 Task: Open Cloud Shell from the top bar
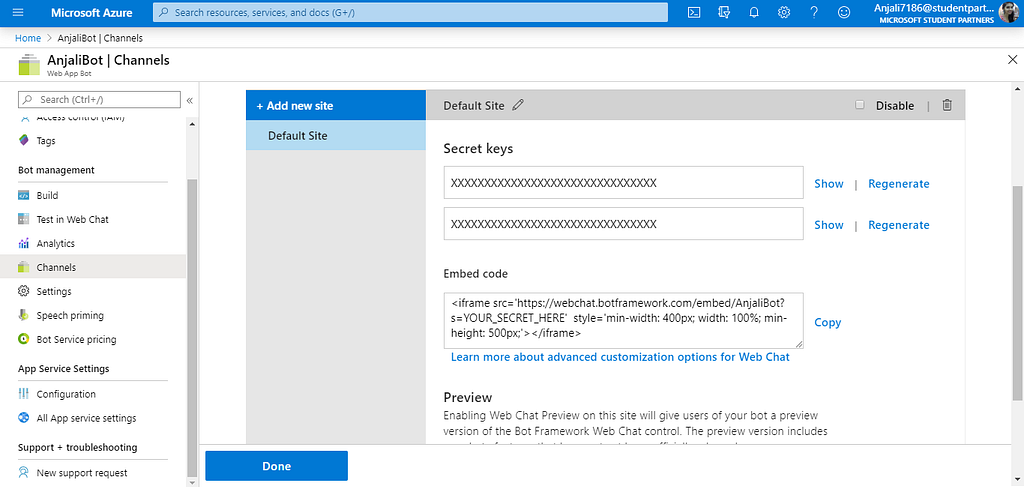[694, 12]
